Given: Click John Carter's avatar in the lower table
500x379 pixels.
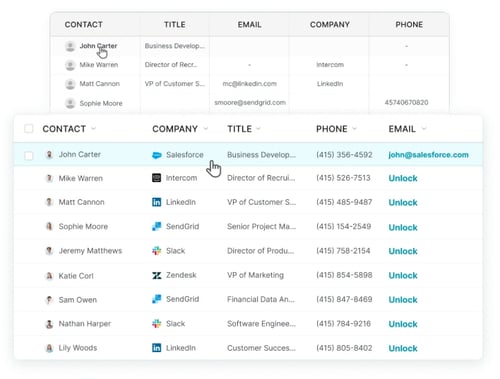Looking at the screenshot, I should [49, 154].
